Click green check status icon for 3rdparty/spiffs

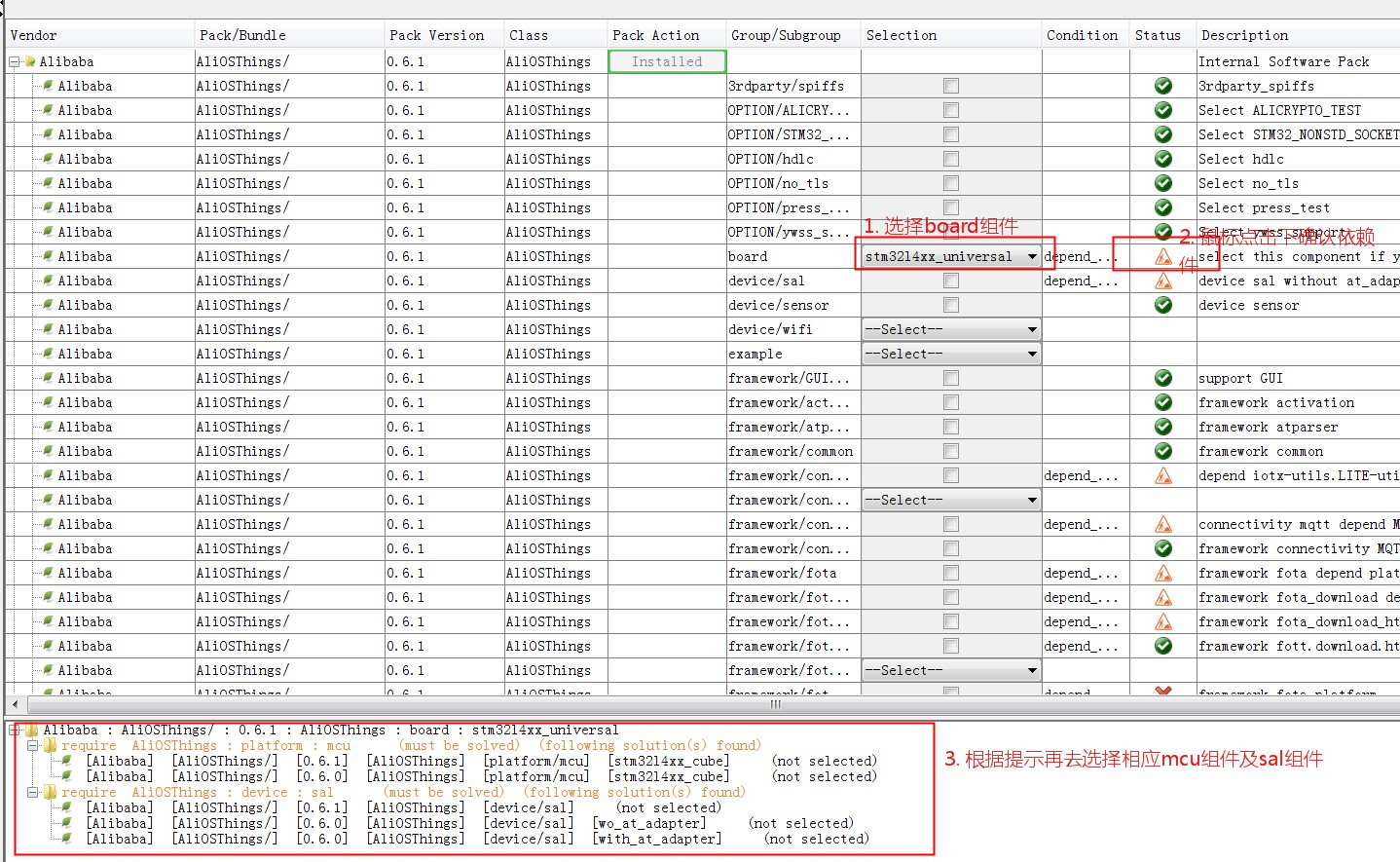(1162, 86)
